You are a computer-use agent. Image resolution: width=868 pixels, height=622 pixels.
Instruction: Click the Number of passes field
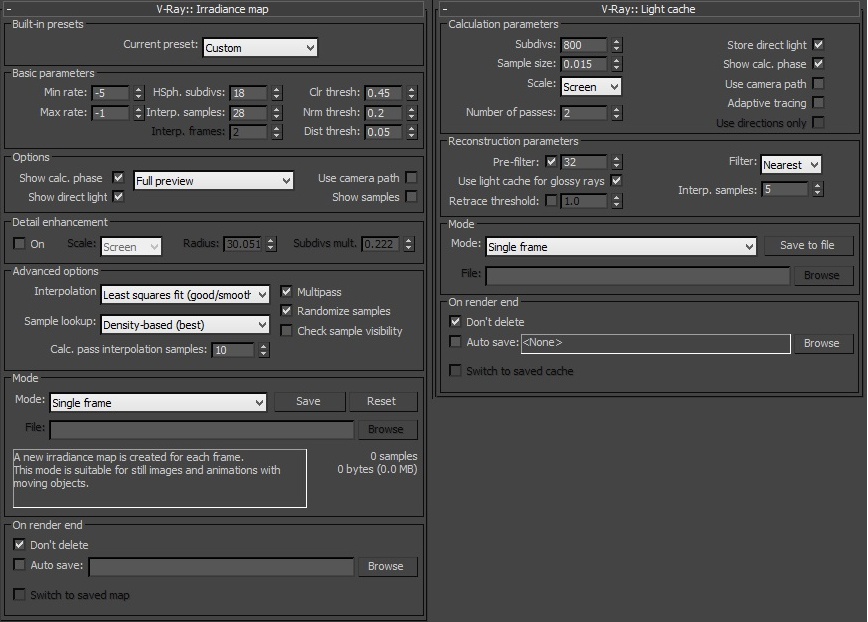tap(584, 113)
